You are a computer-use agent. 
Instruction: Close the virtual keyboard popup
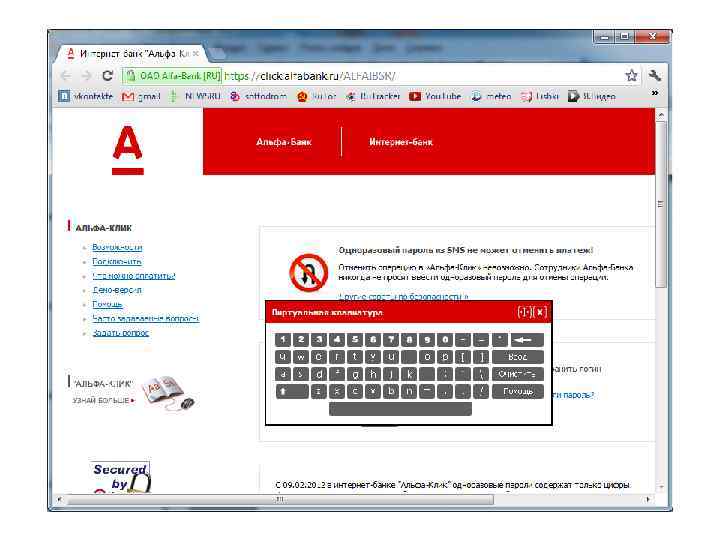pos(540,312)
